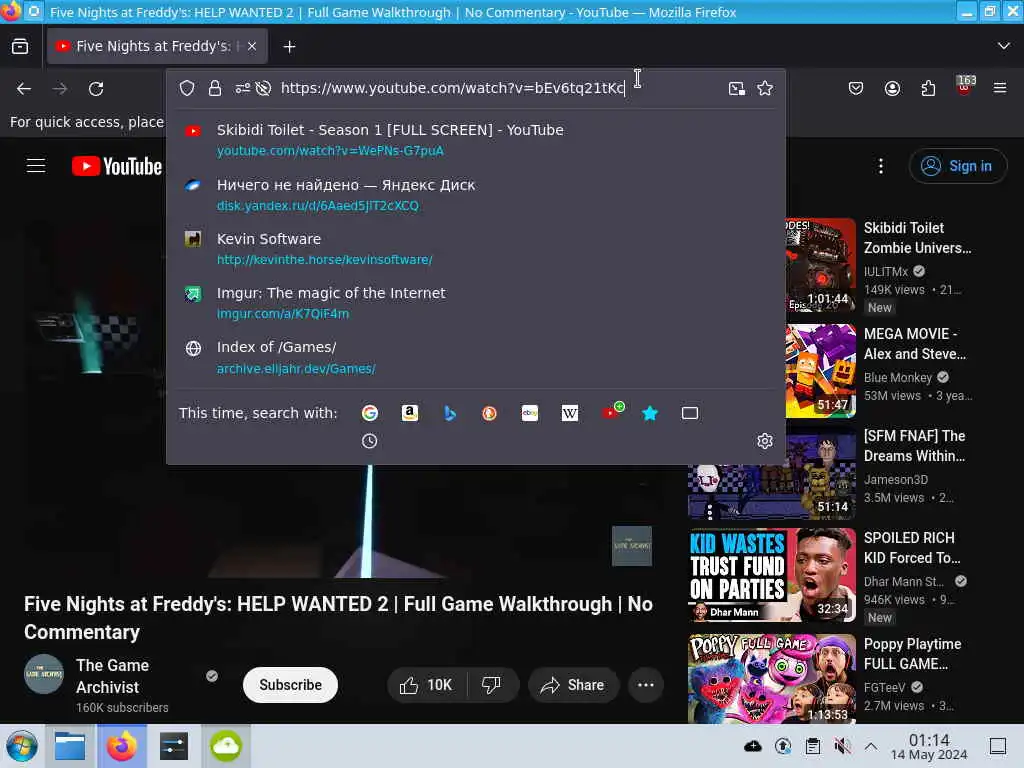Open Firefox application menu
This screenshot has height=768, width=1024.
(1000, 88)
